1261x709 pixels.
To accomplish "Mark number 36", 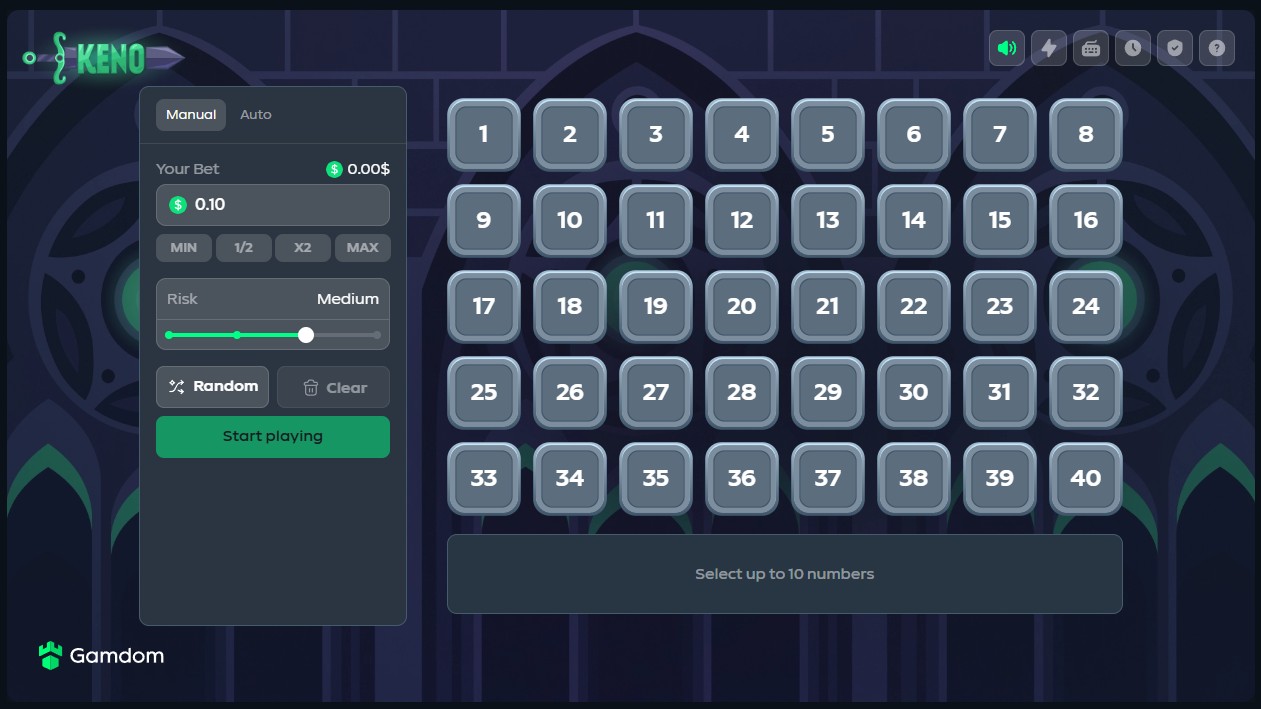I will tap(742, 479).
